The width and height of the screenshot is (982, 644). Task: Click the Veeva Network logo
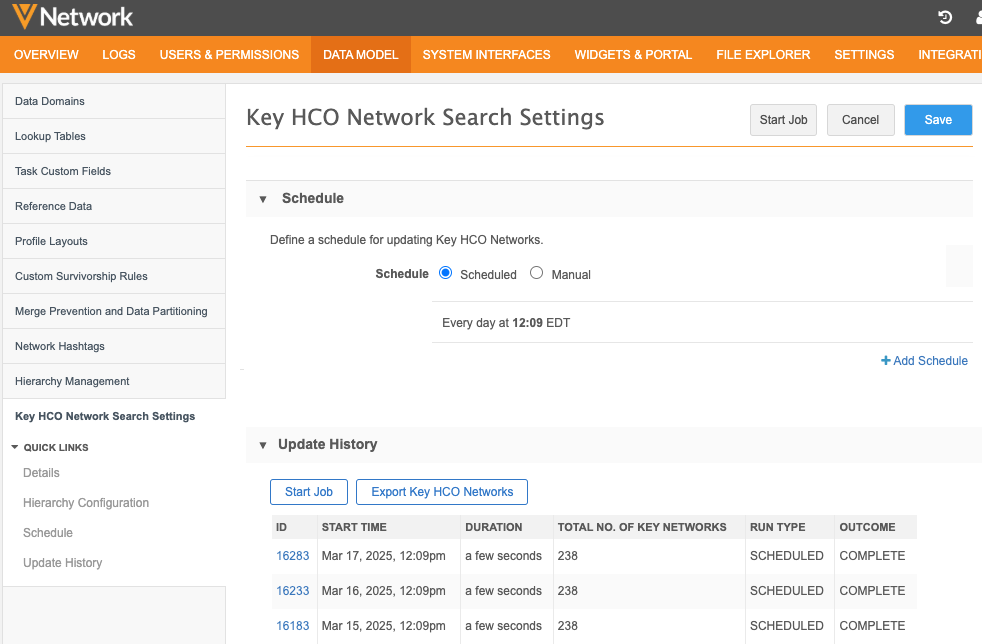coord(72,17)
